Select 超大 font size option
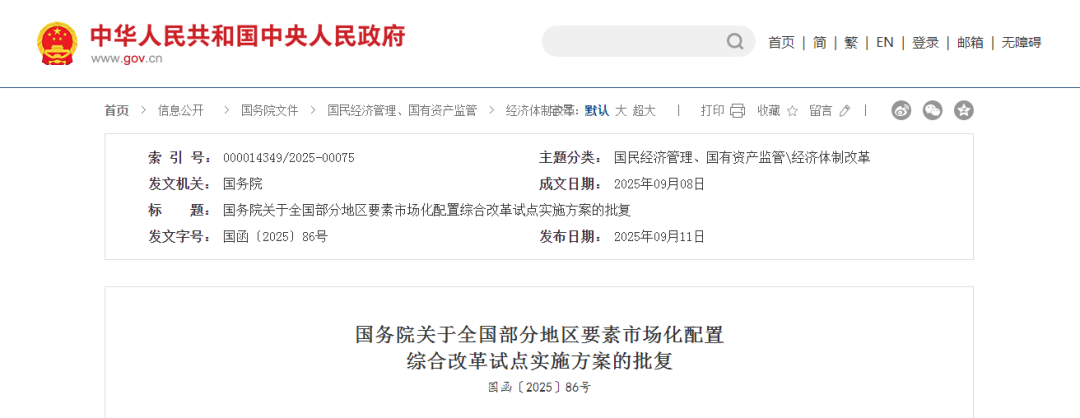Viewport: 1080px width, 418px height. pos(644,111)
